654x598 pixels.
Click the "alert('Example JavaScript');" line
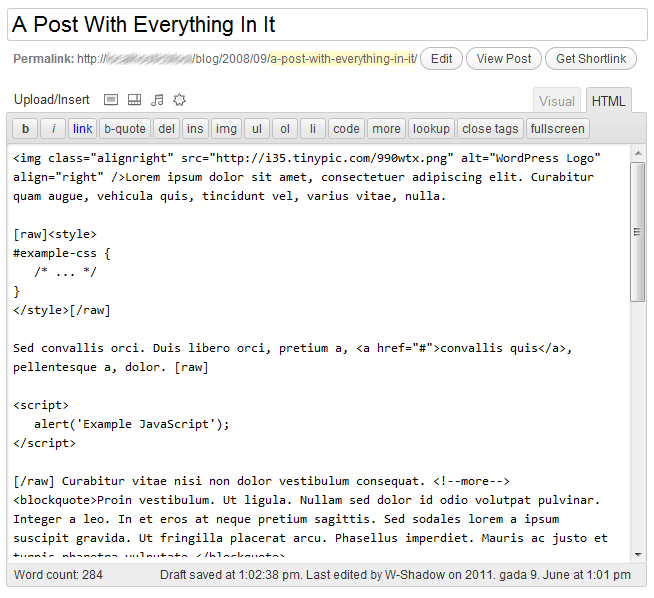coord(131,424)
